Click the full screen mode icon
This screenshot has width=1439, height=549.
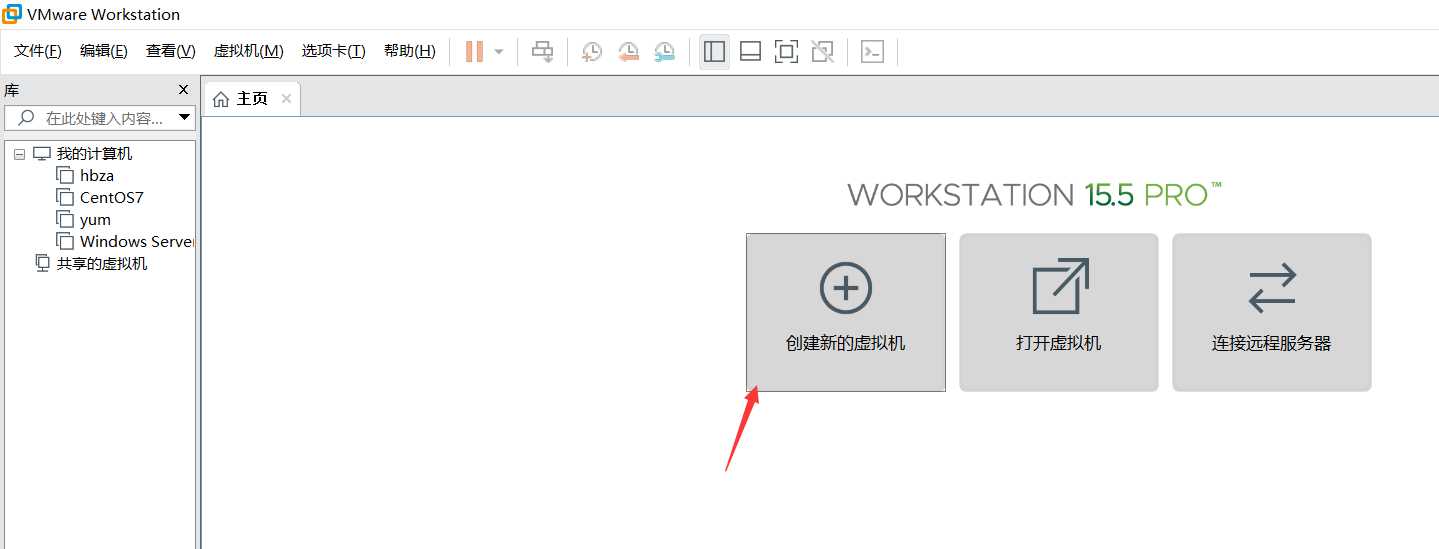click(x=786, y=51)
